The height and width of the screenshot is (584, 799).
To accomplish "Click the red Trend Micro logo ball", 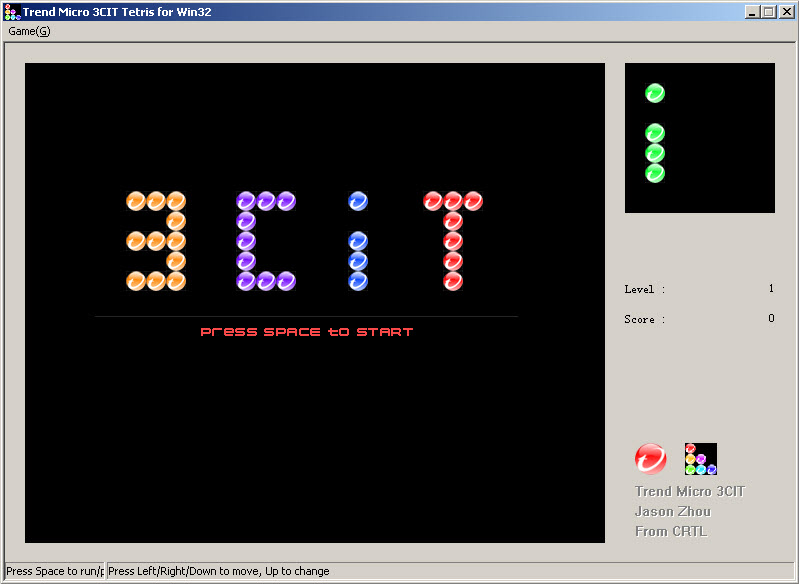I will [651, 459].
